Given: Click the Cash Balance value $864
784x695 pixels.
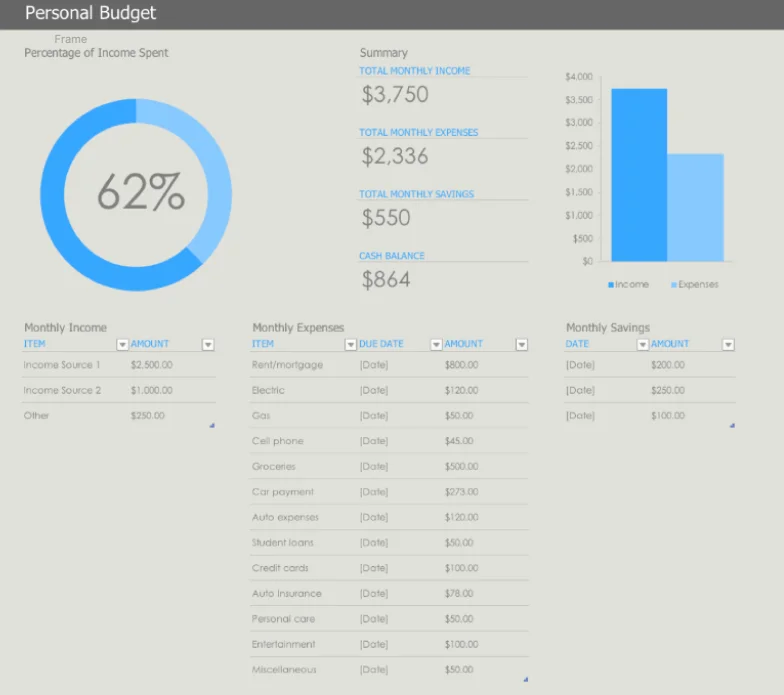Looking at the screenshot, I should click(386, 280).
